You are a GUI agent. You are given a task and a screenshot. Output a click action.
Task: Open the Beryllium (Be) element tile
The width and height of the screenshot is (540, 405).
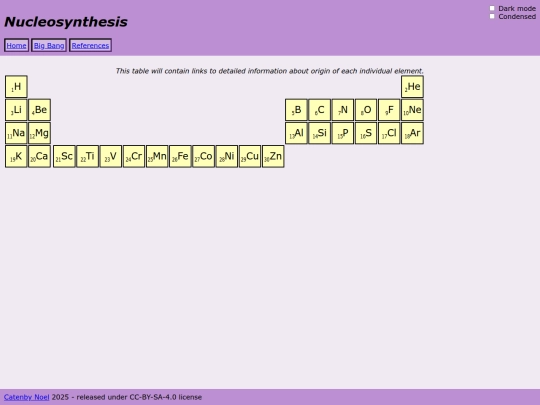[x=40, y=110]
